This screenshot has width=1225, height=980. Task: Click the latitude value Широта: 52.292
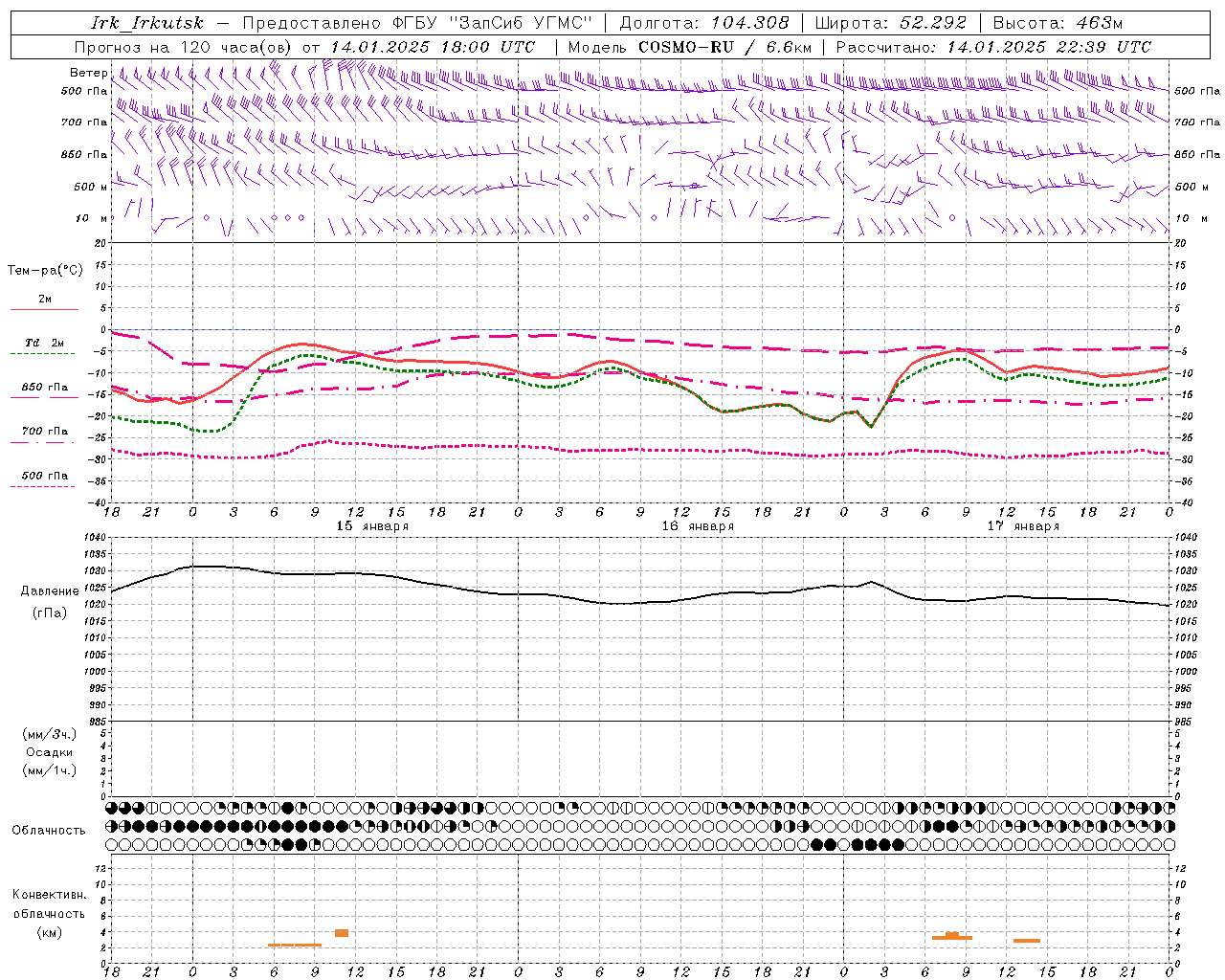pos(891,23)
